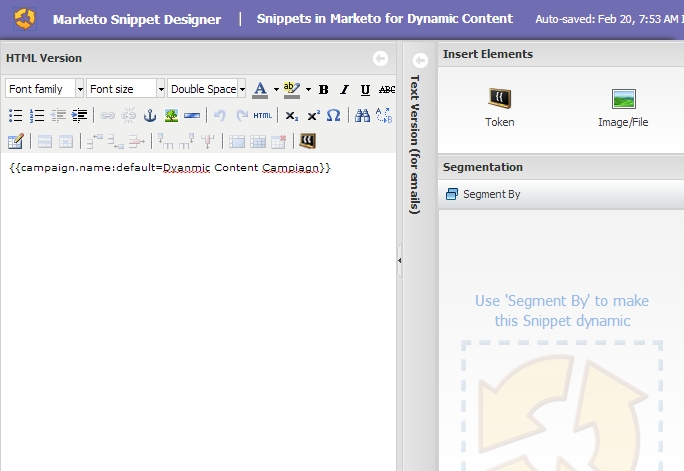
Task: Click the campaign.name token text
Action: pyautogui.click(x=170, y=168)
